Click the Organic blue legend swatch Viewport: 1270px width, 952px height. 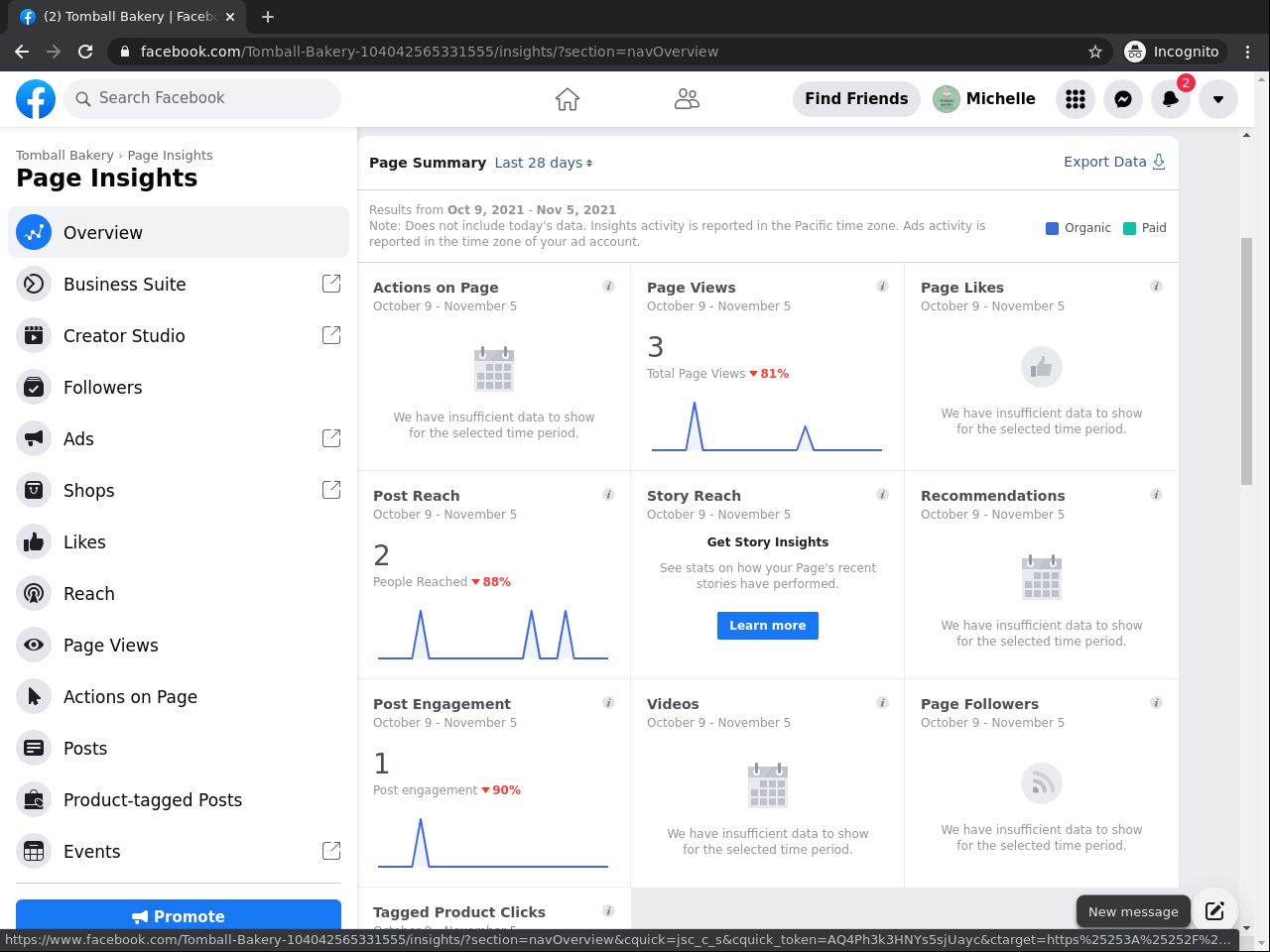click(1053, 228)
